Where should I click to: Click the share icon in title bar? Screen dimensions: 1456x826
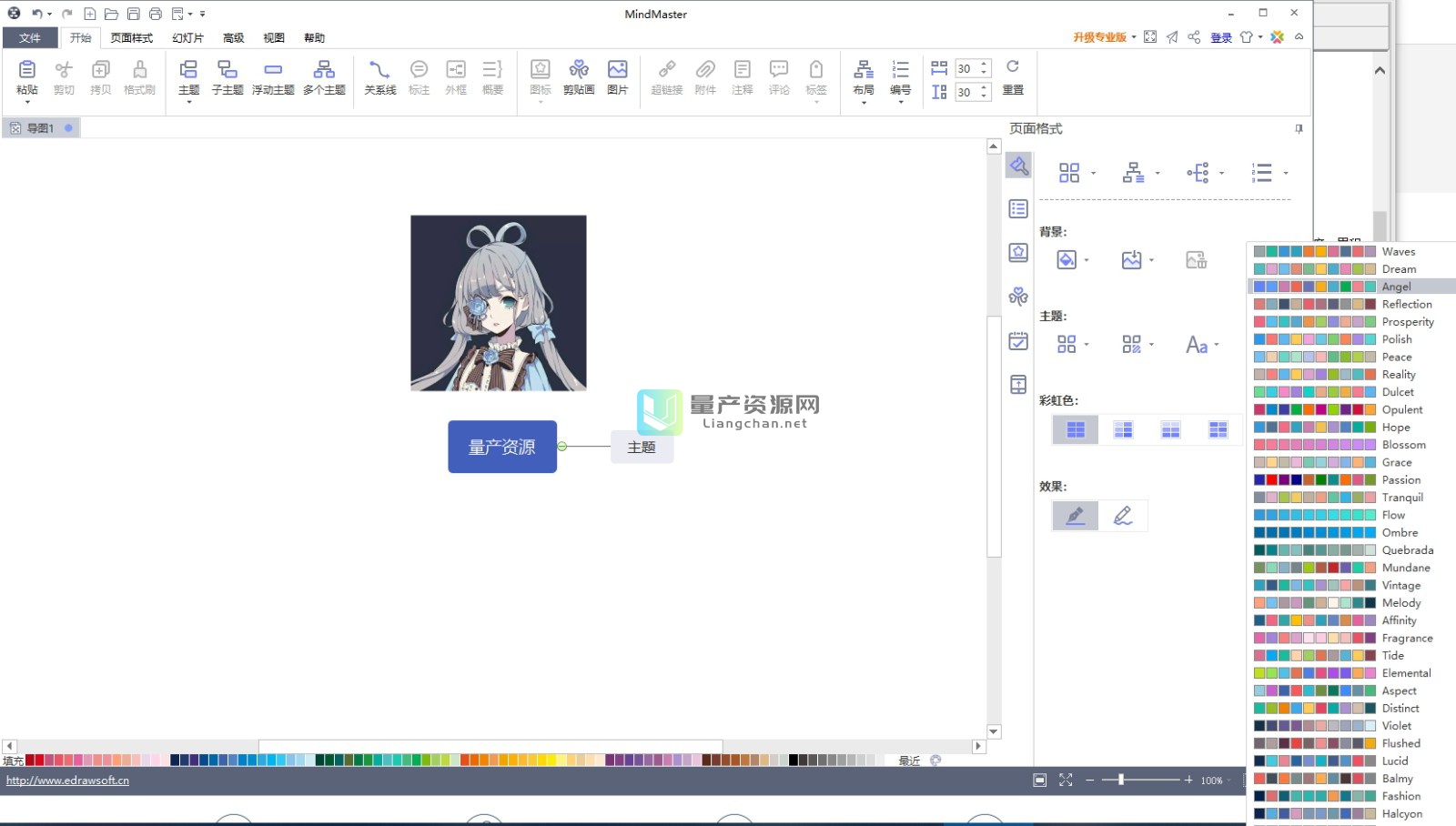1194,37
